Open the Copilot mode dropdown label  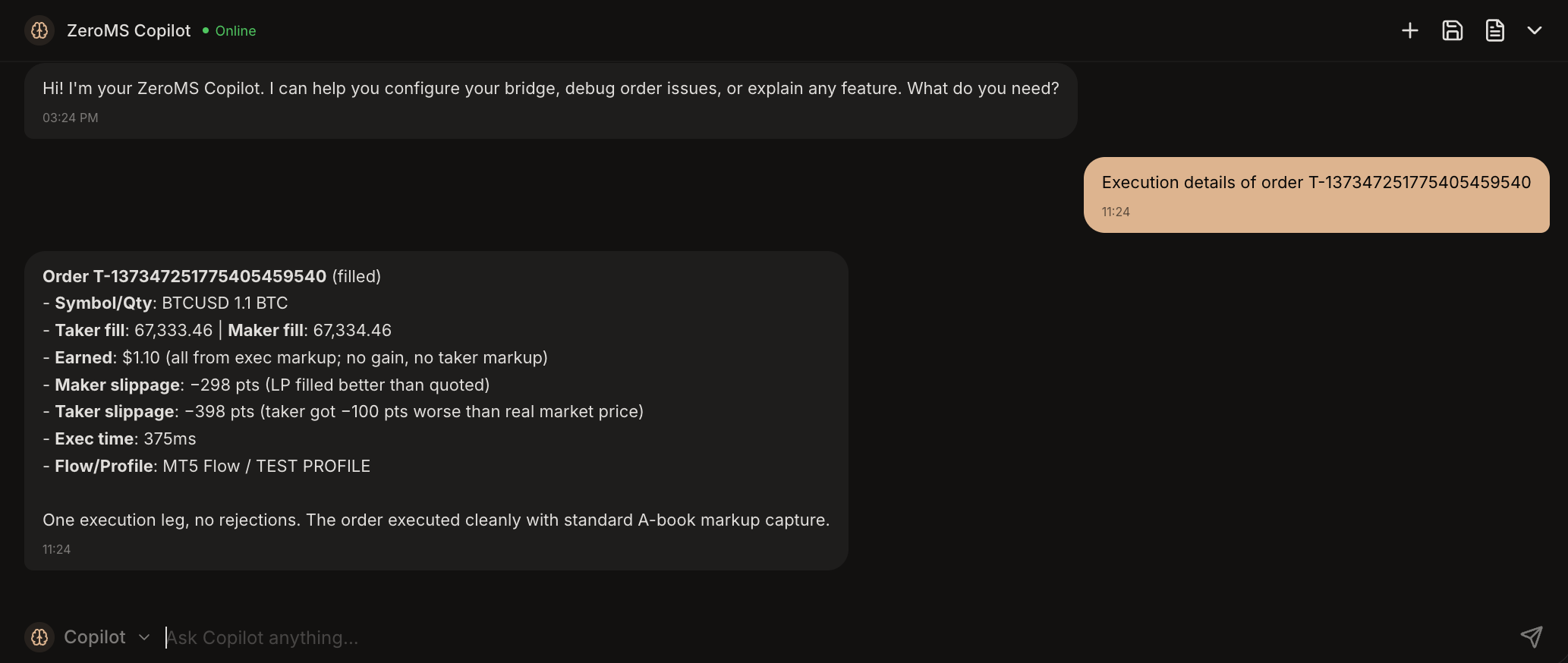[x=95, y=637]
